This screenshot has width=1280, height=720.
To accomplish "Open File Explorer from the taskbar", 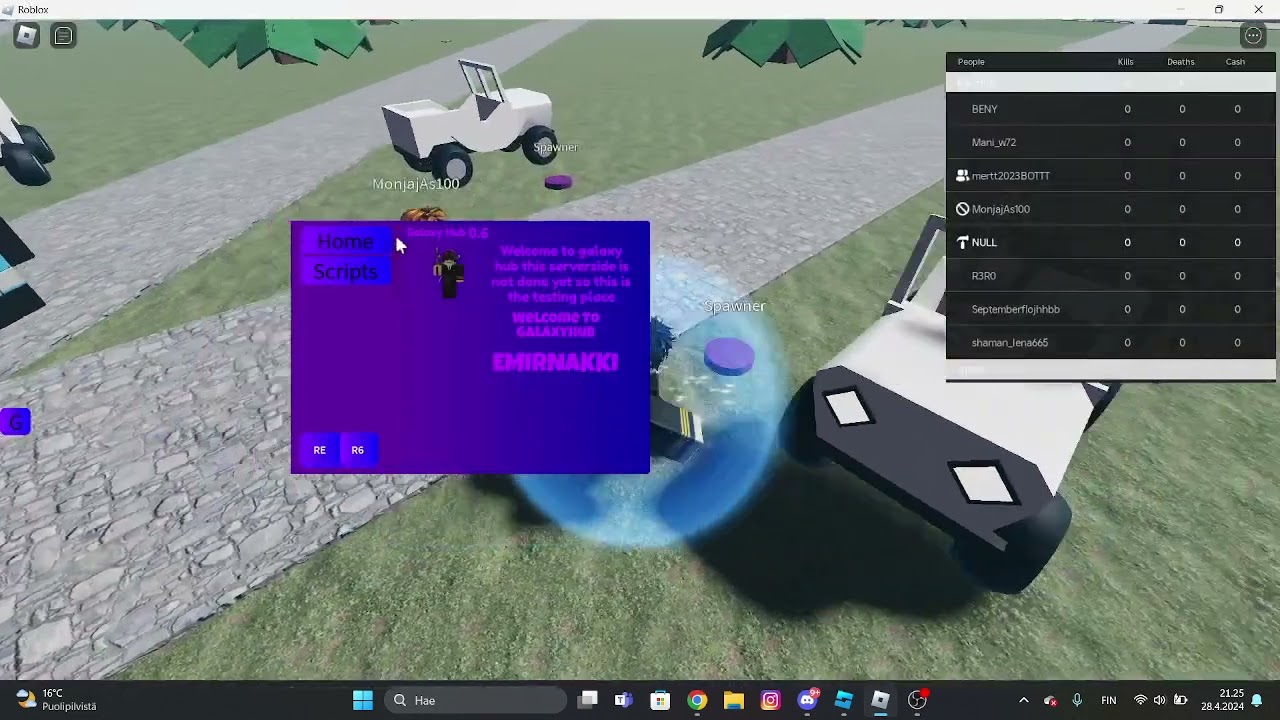I will 734,700.
